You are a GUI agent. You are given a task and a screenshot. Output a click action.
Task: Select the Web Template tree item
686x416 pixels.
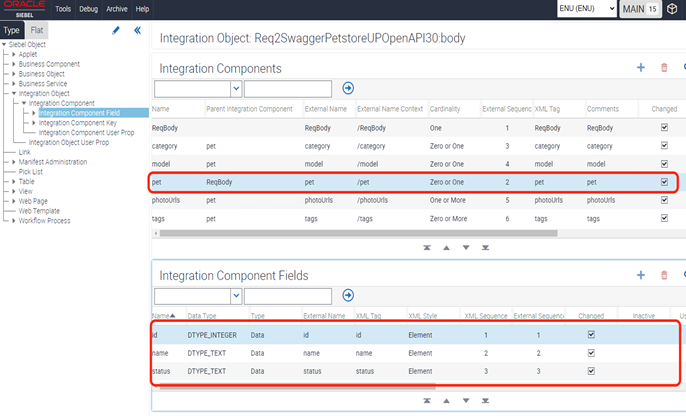(x=39, y=211)
